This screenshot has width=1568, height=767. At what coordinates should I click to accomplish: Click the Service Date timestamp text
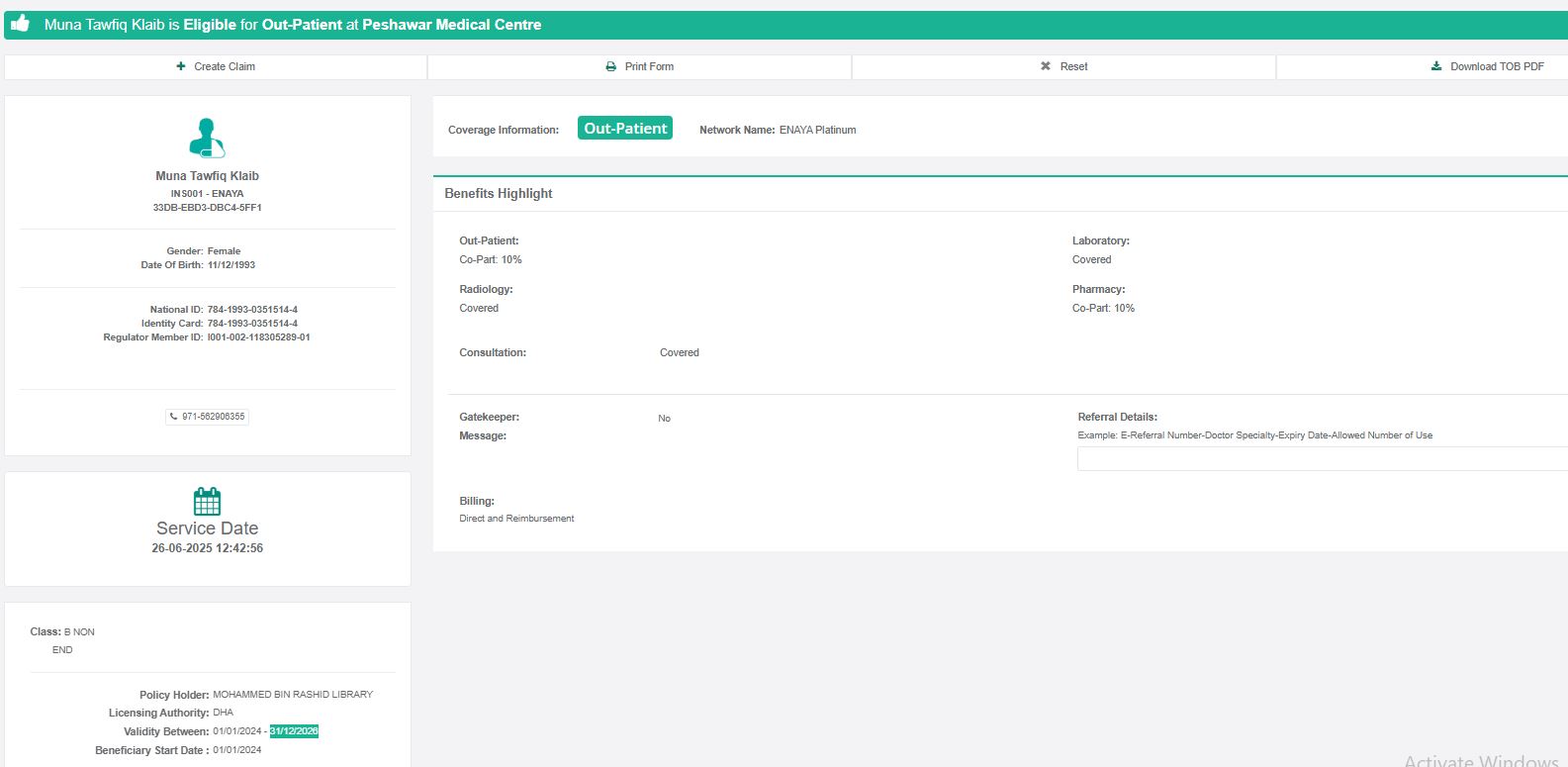207,548
